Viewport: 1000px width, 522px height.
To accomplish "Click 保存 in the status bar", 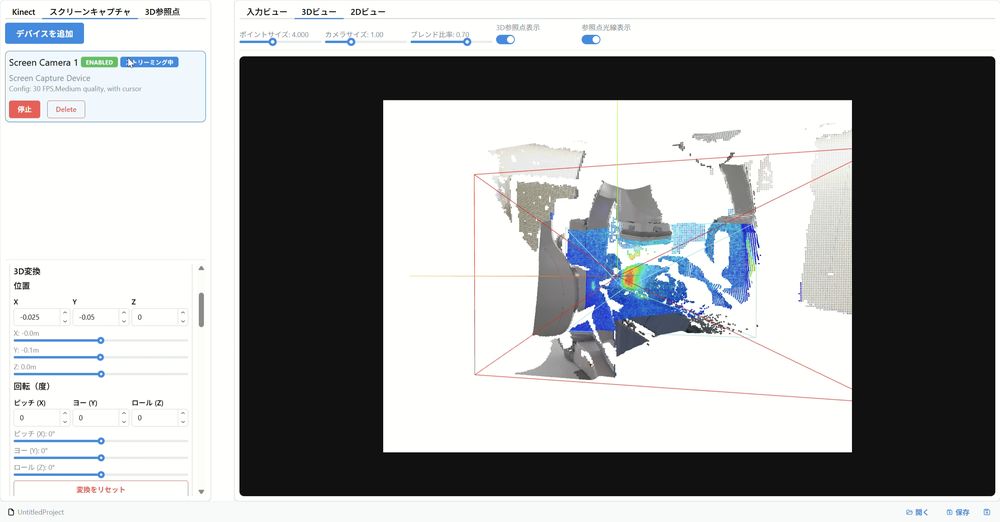I will tap(958, 512).
